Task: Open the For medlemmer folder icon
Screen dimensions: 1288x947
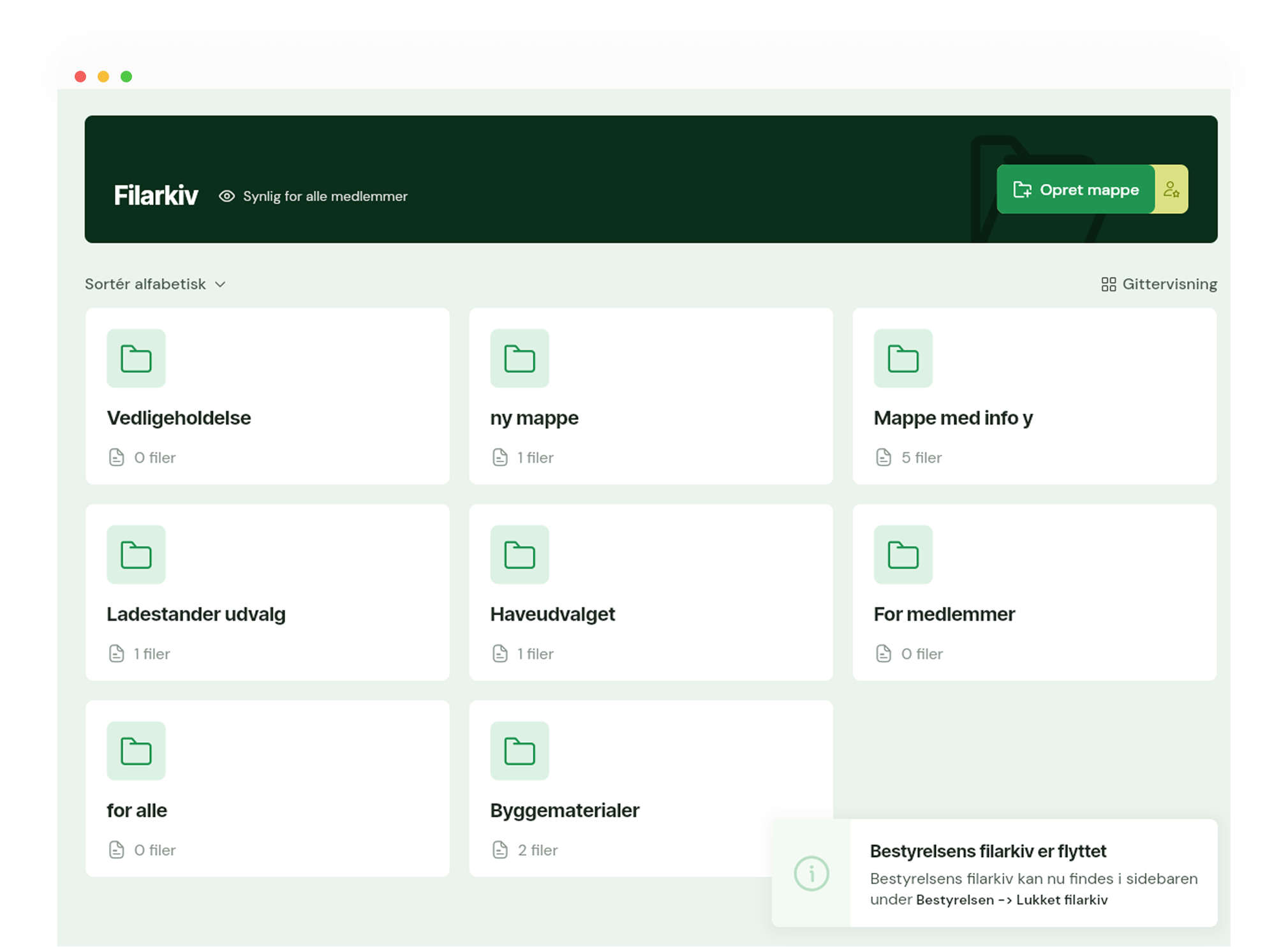Action: tap(903, 555)
